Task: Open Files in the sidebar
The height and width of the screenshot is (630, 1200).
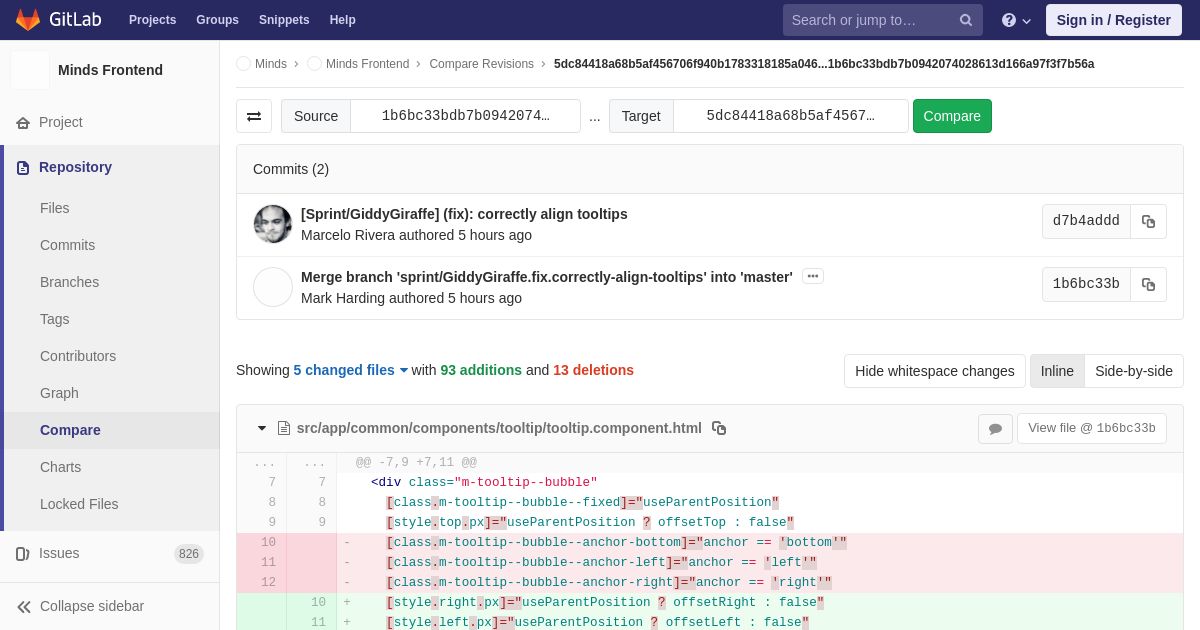Action: click(x=55, y=208)
